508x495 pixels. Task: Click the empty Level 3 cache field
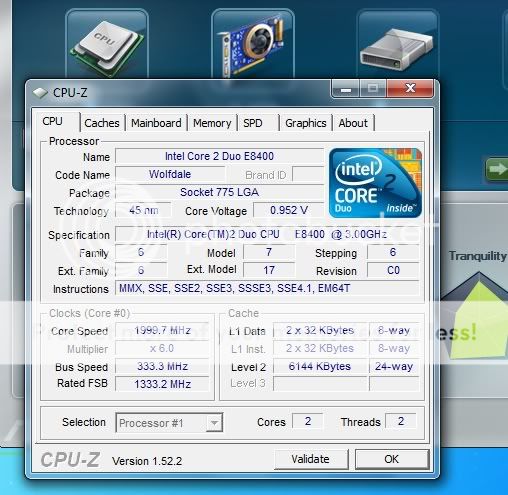click(320, 384)
